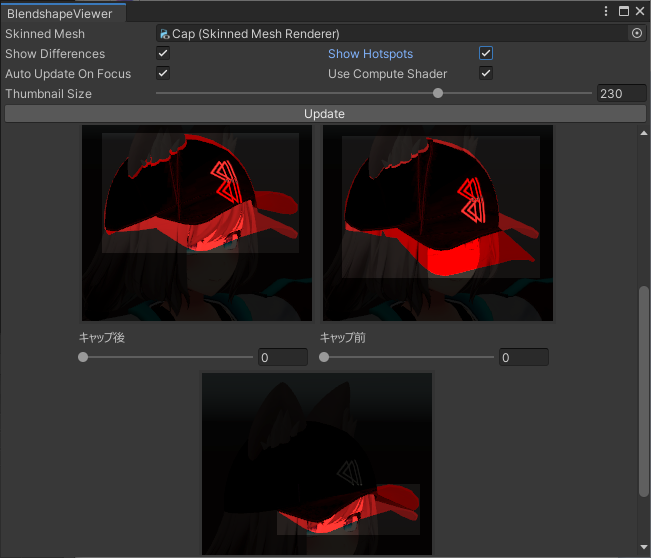Disable the Show Hotspots checkbox
The image size is (651, 558).
coord(486,53)
